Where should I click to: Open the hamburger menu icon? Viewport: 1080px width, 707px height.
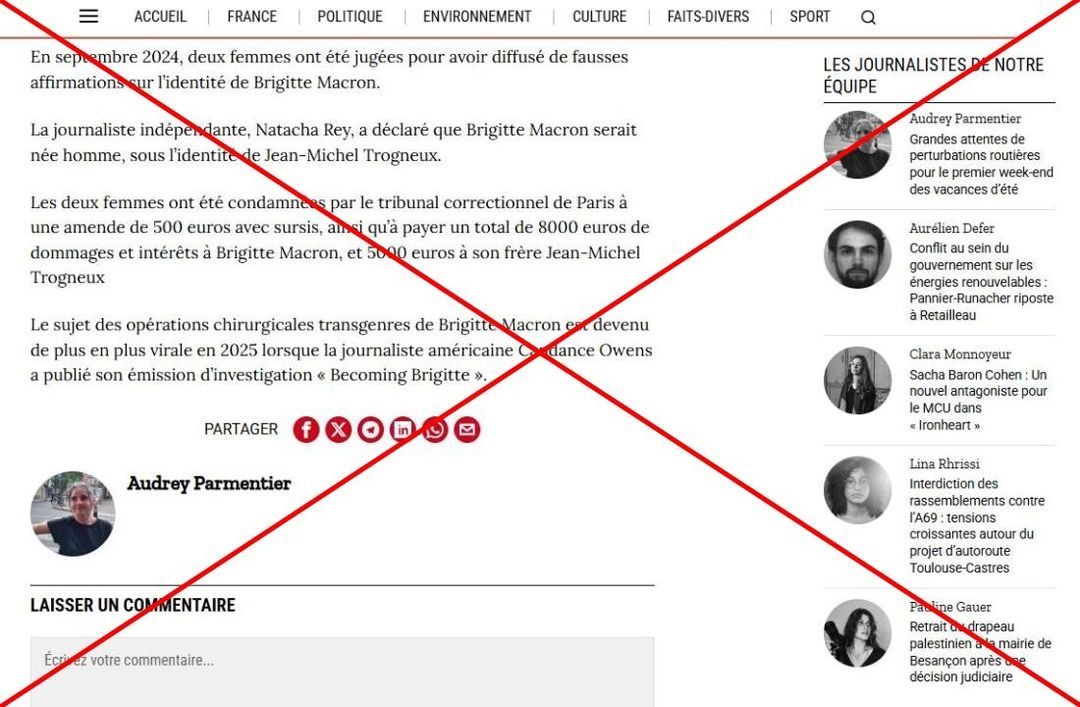point(88,17)
